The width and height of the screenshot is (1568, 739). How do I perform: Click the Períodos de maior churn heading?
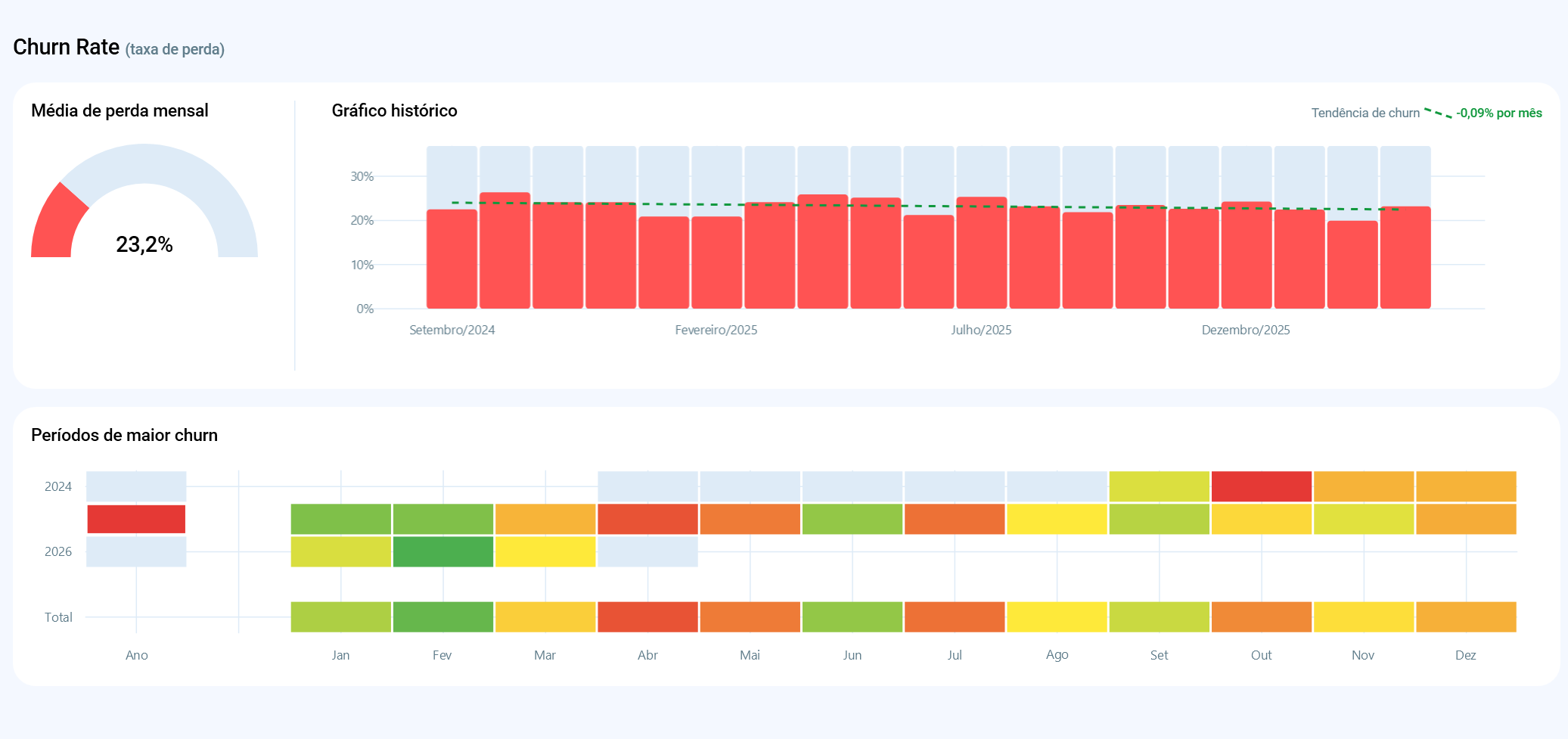124,435
